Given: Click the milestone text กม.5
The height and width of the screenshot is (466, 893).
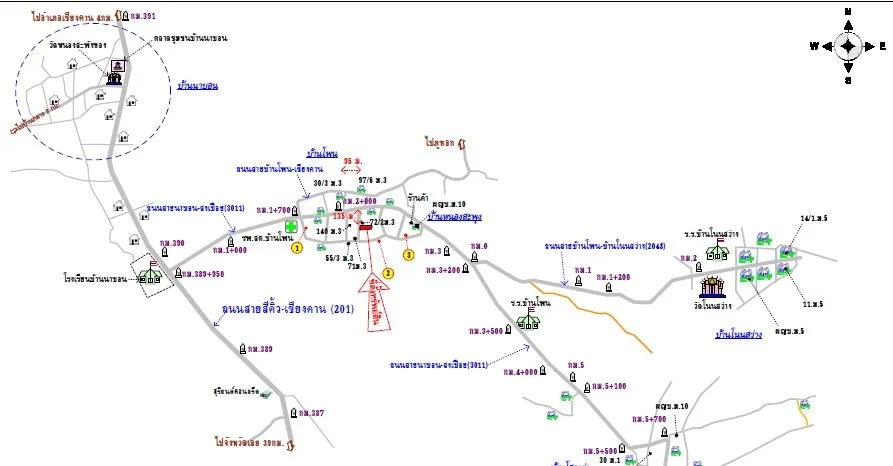Looking at the screenshot, I should tap(576, 365).
